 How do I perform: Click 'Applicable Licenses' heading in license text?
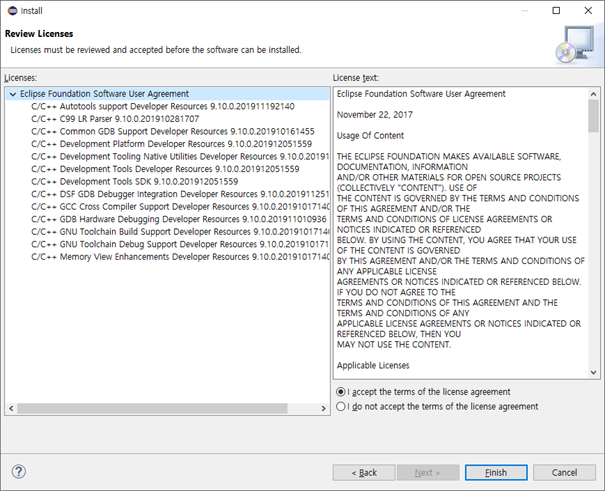tap(373, 366)
